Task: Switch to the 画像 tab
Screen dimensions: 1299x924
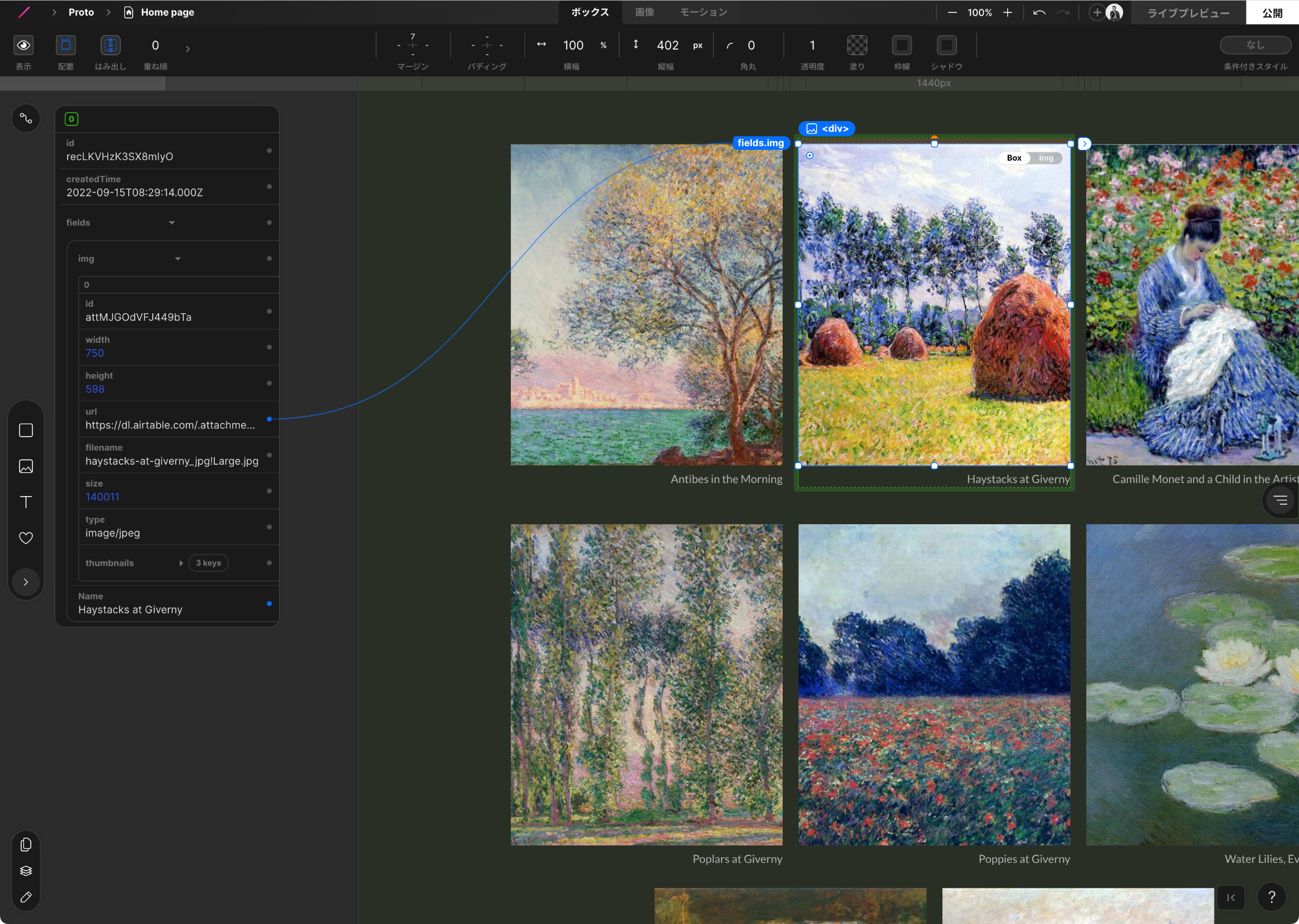Action: point(645,12)
